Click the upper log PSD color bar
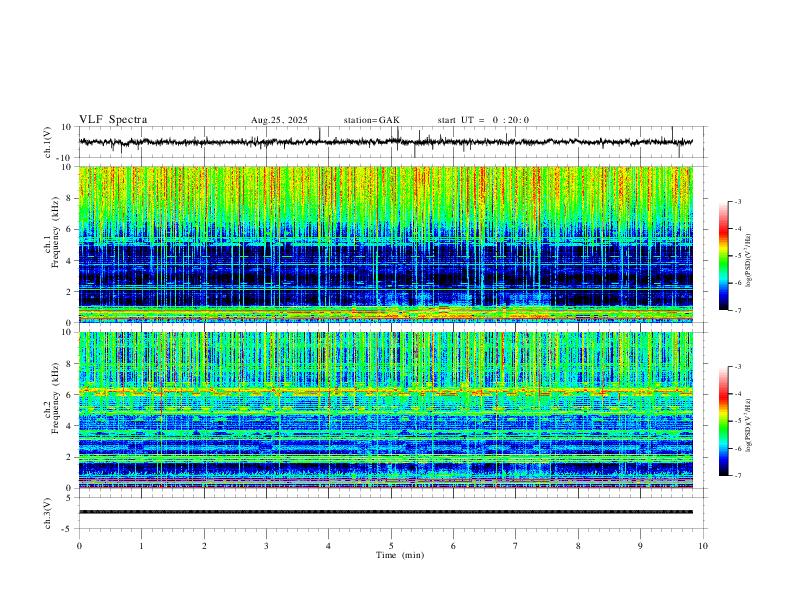Viewport: 792px width, 612px height. click(x=724, y=256)
